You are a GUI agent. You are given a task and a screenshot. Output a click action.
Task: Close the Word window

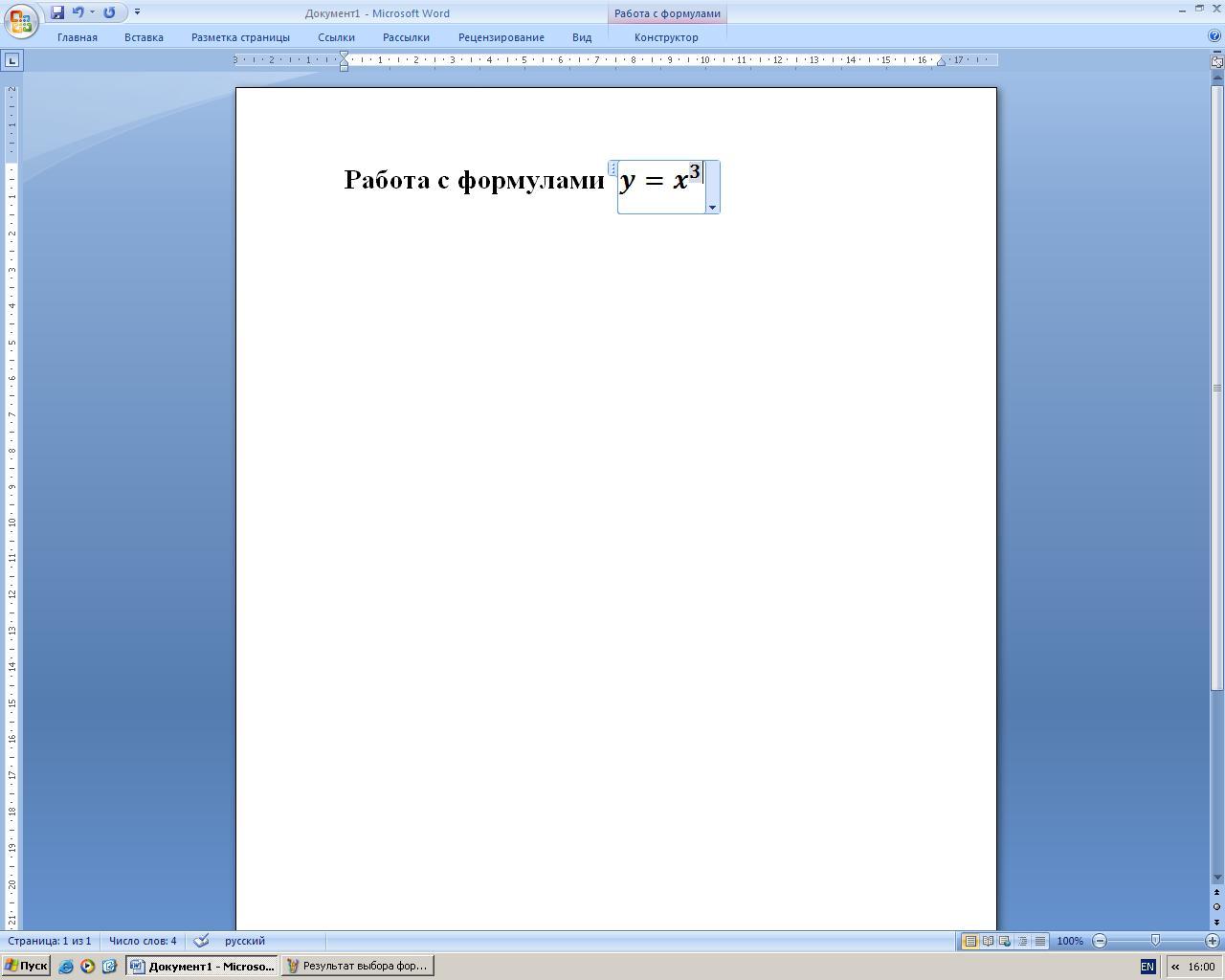tap(1216, 10)
